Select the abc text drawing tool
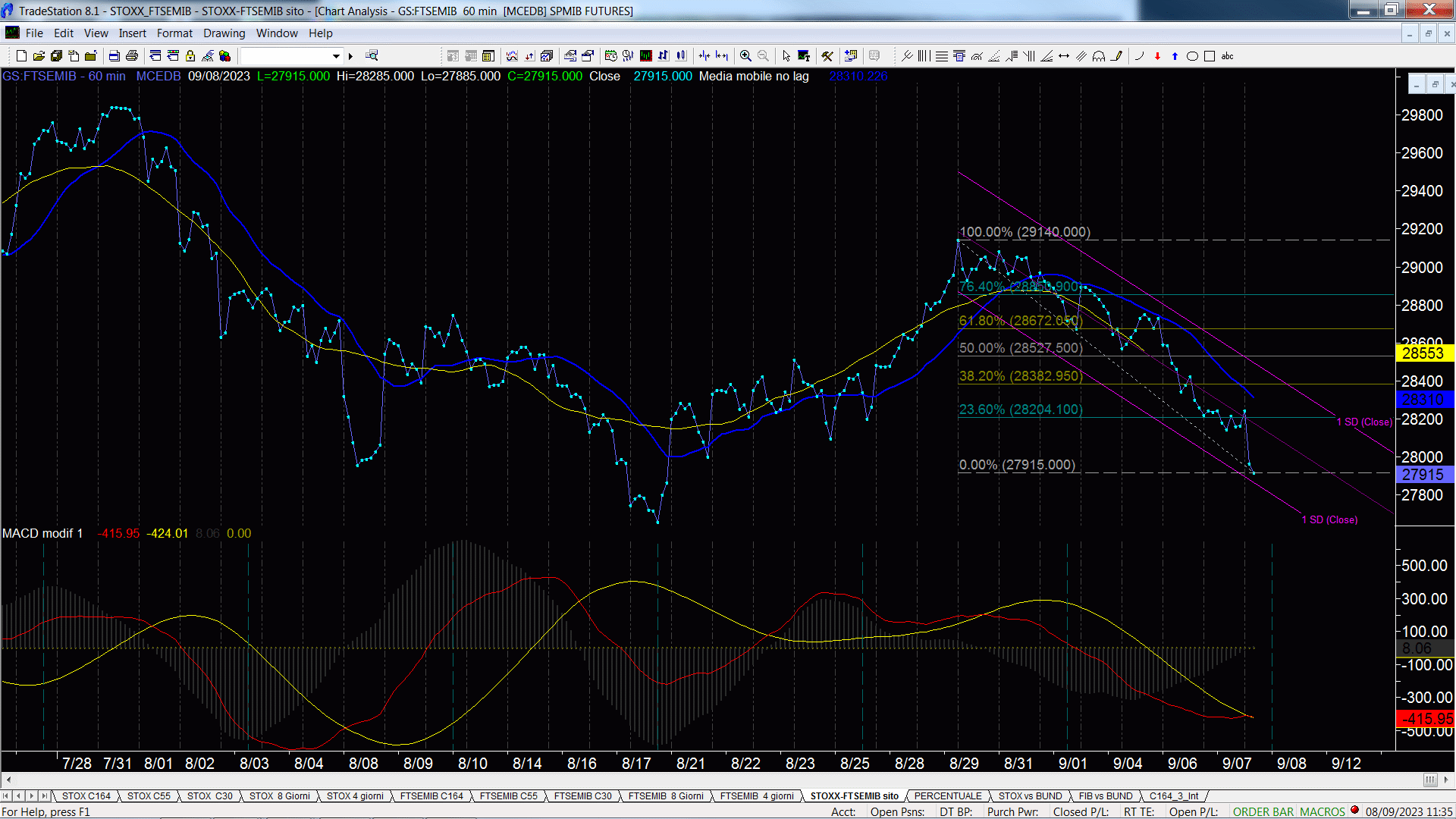 coord(1227,56)
